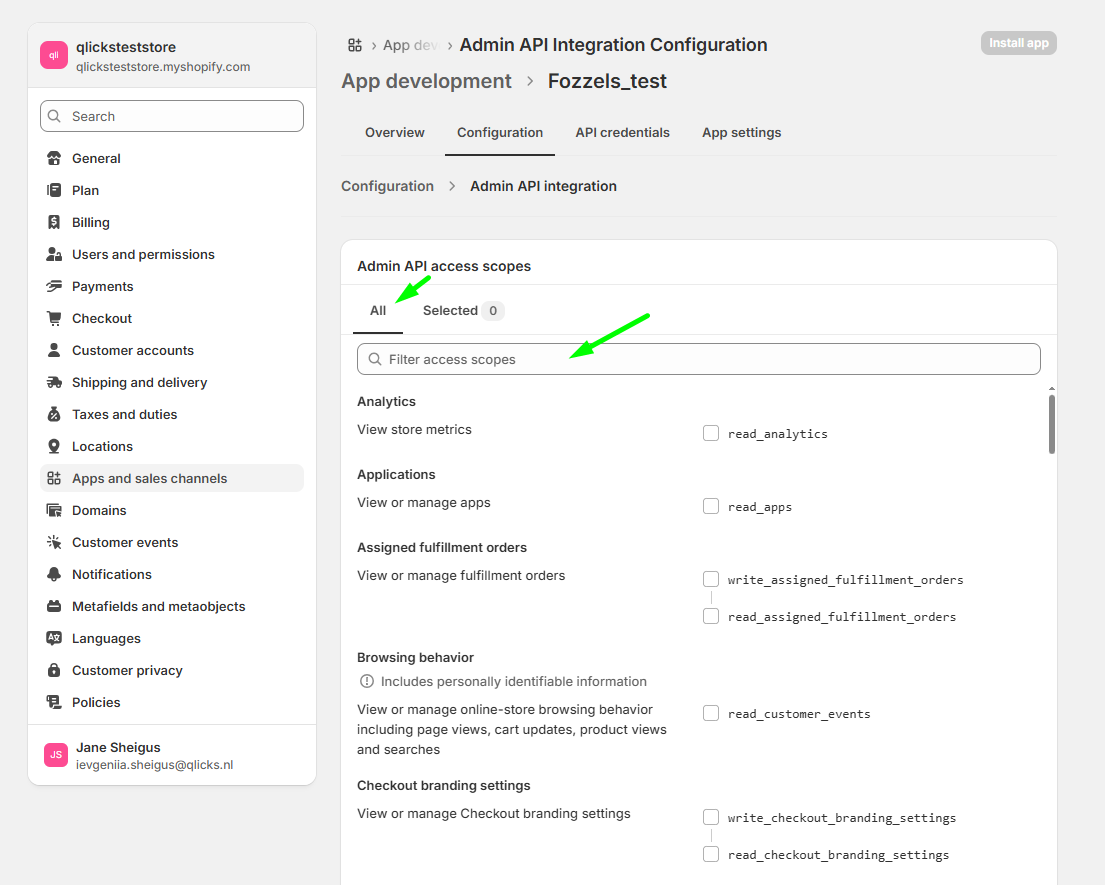Click the Apps and sales channels icon
The width and height of the screenshot is (1105, 885).
pyautogui.click(x=54, y=478)
